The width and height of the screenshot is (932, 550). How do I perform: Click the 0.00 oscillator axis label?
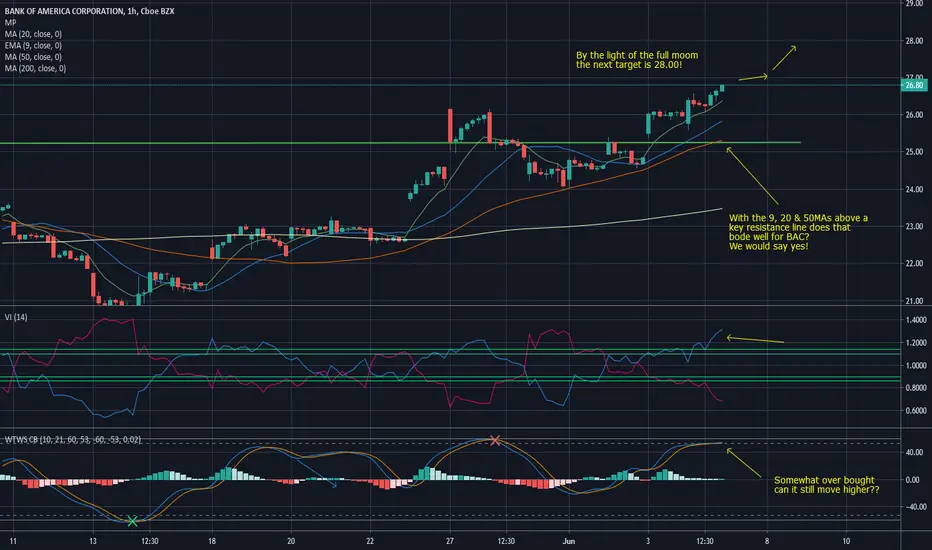coord(914,480)
